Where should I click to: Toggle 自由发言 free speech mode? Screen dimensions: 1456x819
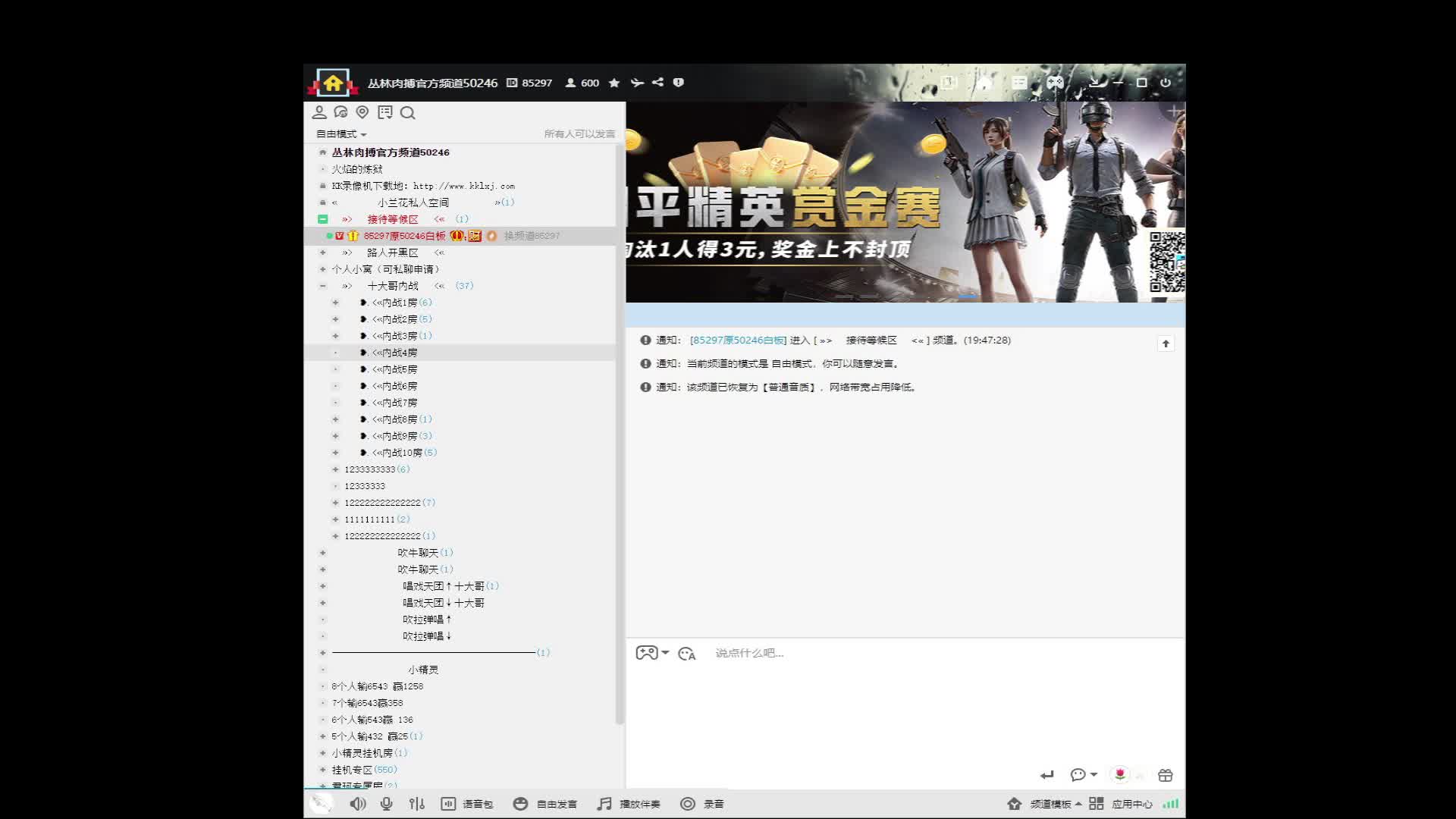(x=546, y=804)
